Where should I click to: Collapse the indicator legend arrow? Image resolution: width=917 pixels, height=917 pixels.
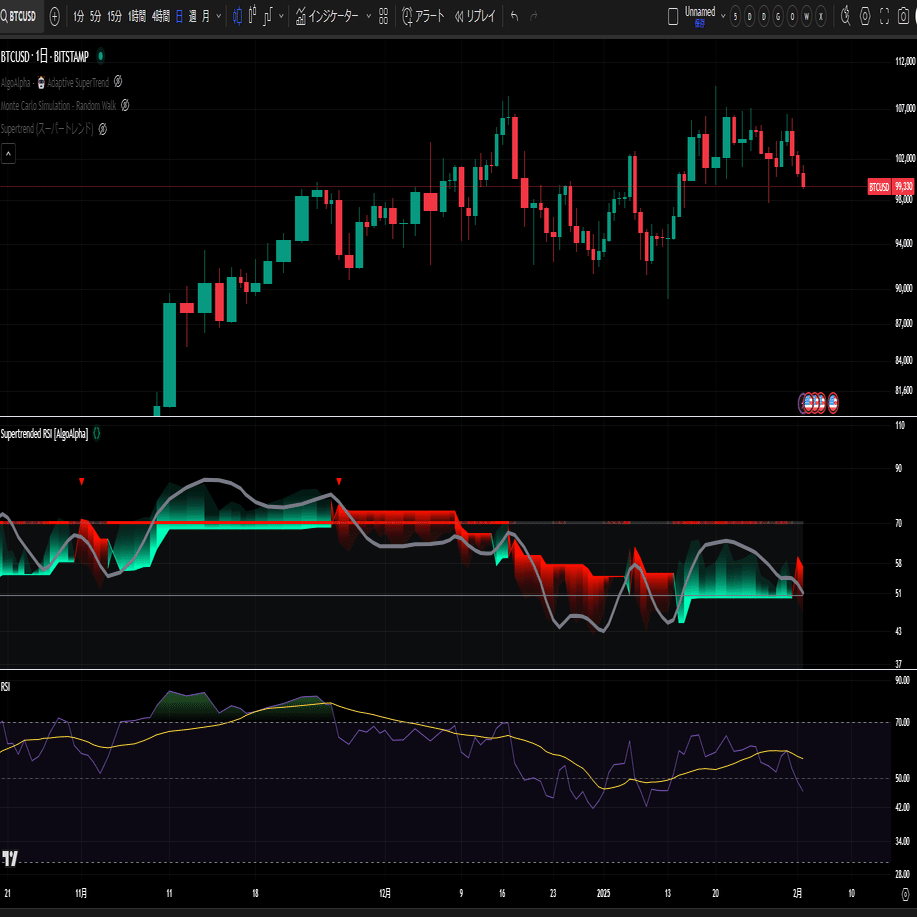click(8, 154)
